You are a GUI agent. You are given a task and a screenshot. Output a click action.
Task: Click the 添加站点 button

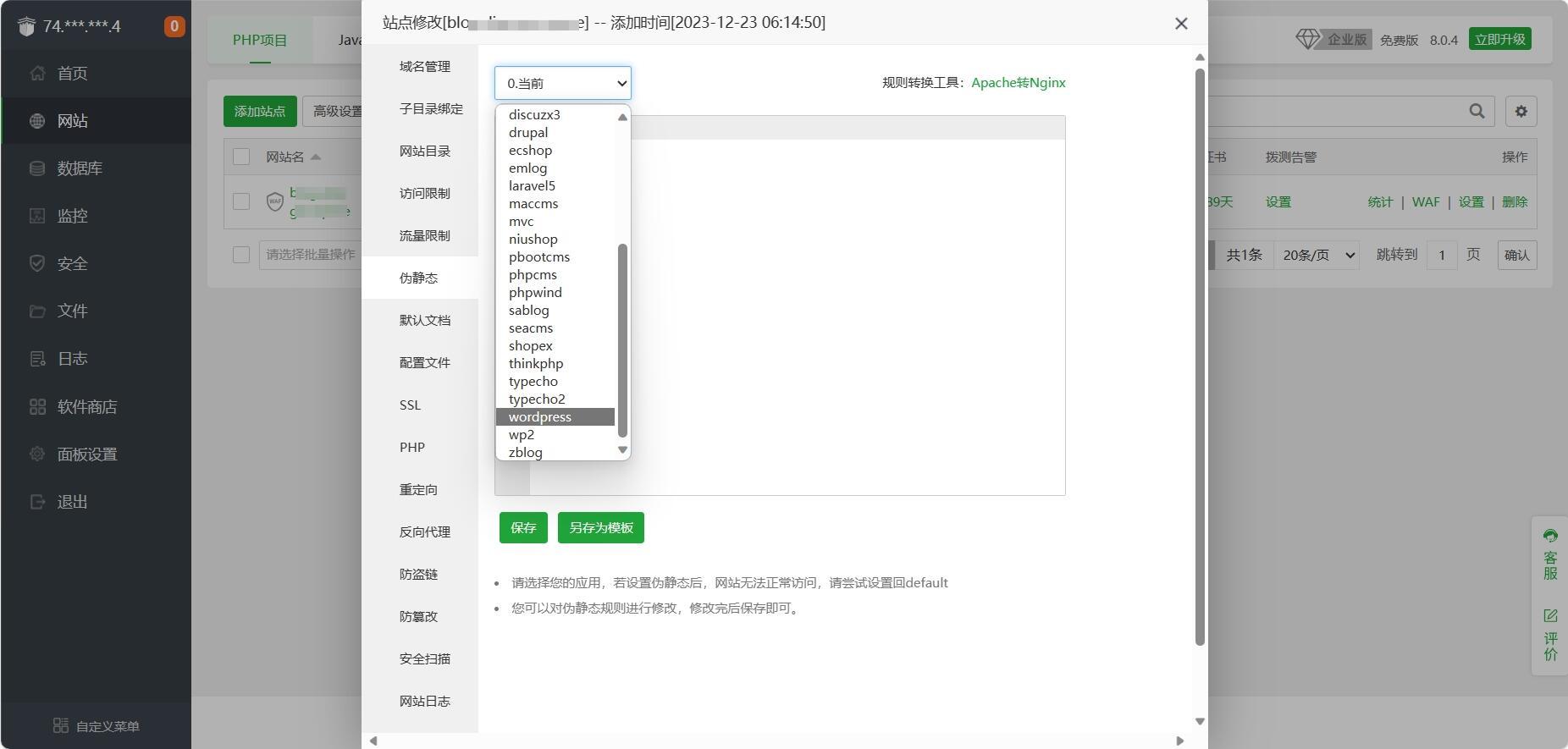[x=260, y=111]
